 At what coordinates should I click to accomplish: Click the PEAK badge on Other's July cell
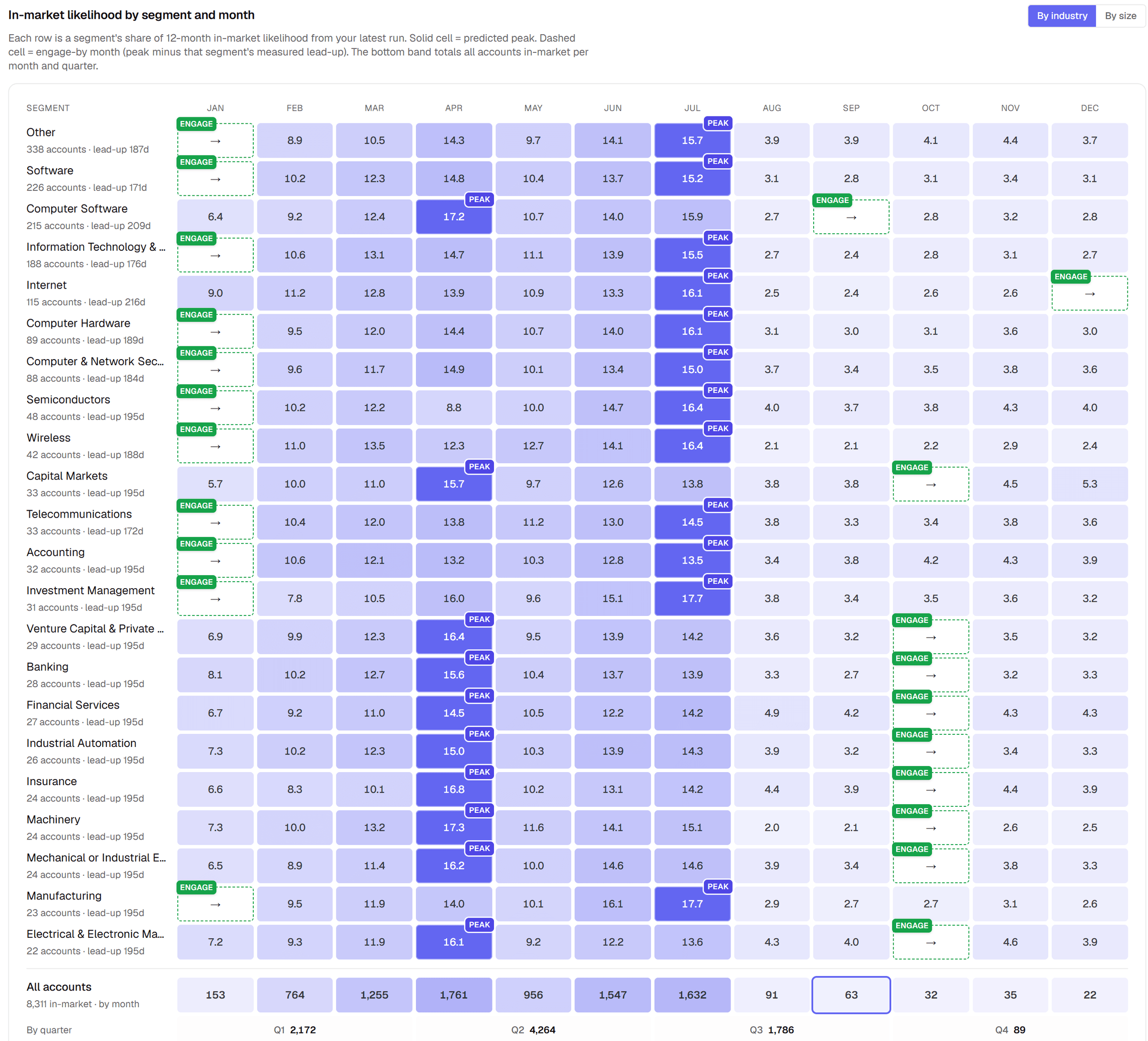point(717,123)
